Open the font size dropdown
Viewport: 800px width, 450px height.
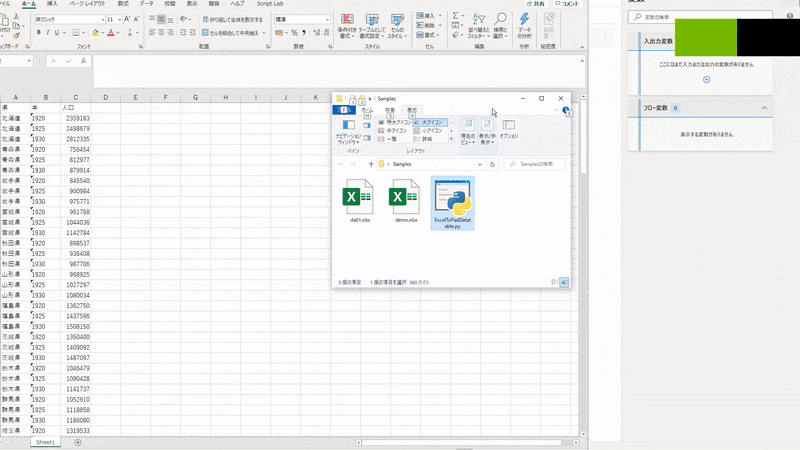click(x=119, y=19)
